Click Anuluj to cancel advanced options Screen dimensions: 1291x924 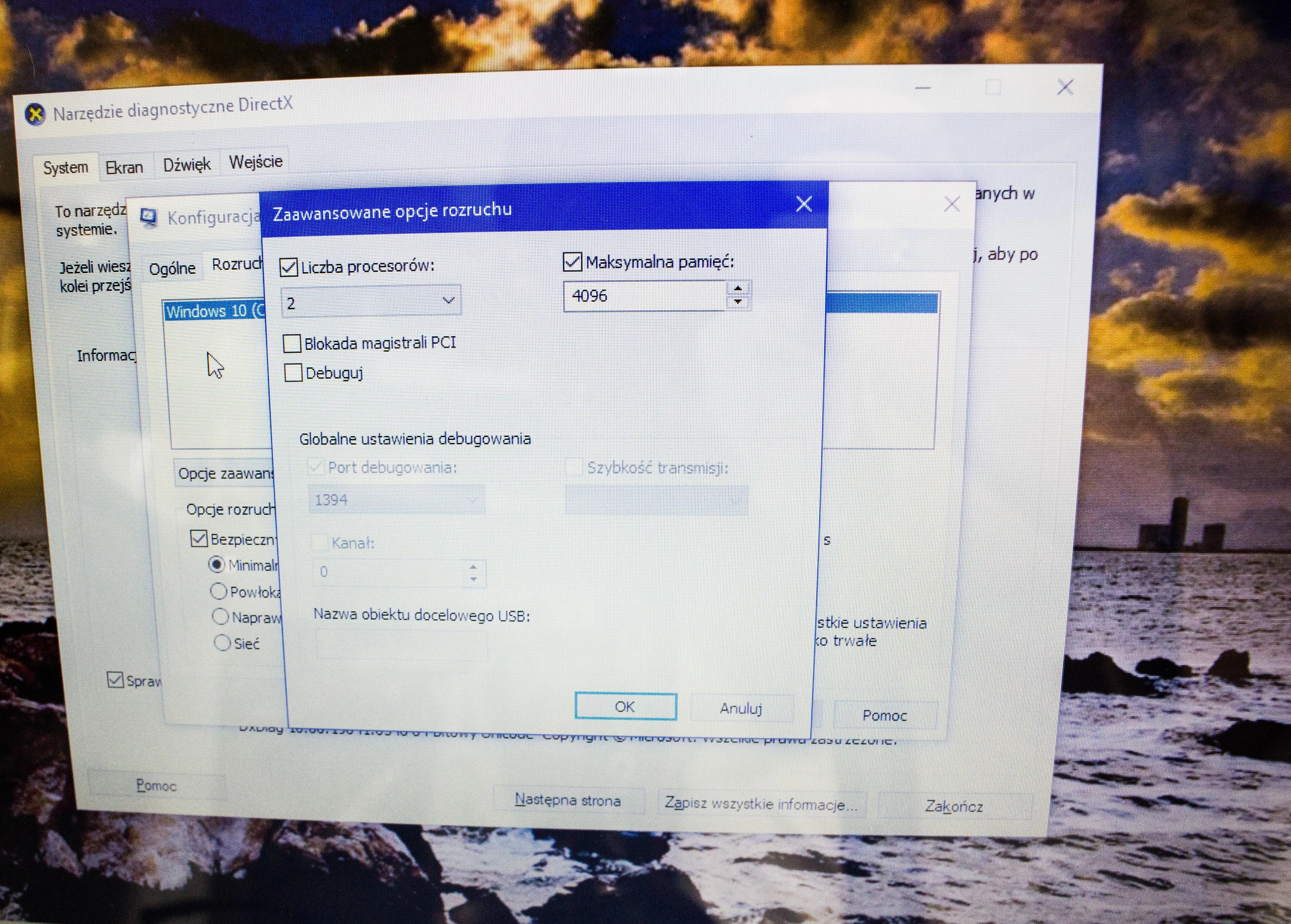[x=741, y=708]
